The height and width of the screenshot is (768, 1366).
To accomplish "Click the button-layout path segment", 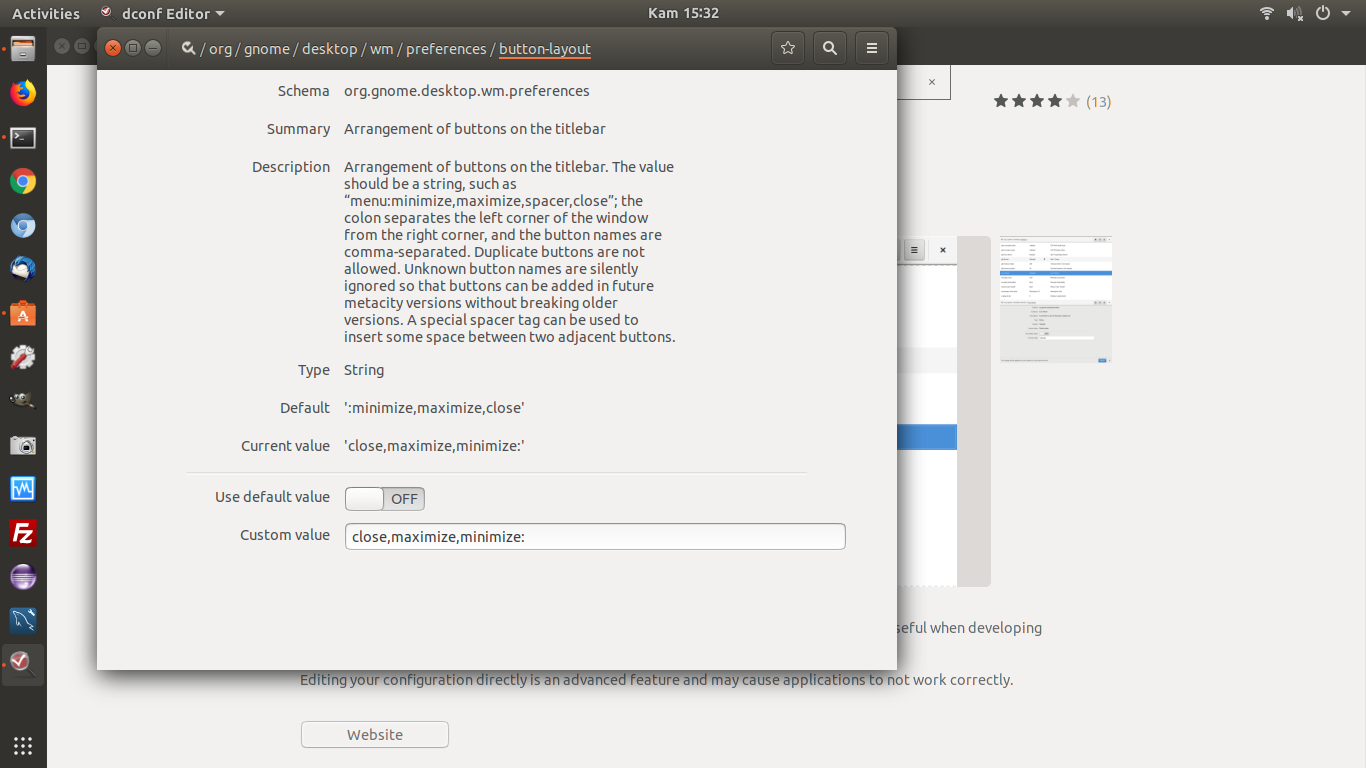I will coord(545,48).
